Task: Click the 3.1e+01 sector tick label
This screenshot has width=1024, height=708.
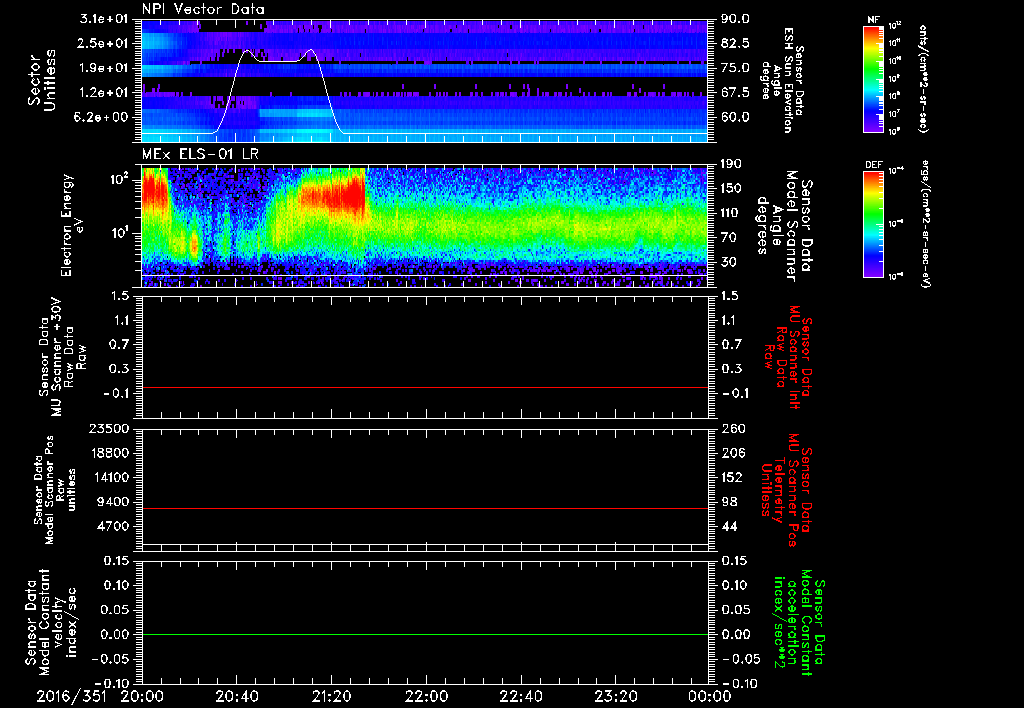Action: pos(104,19)
